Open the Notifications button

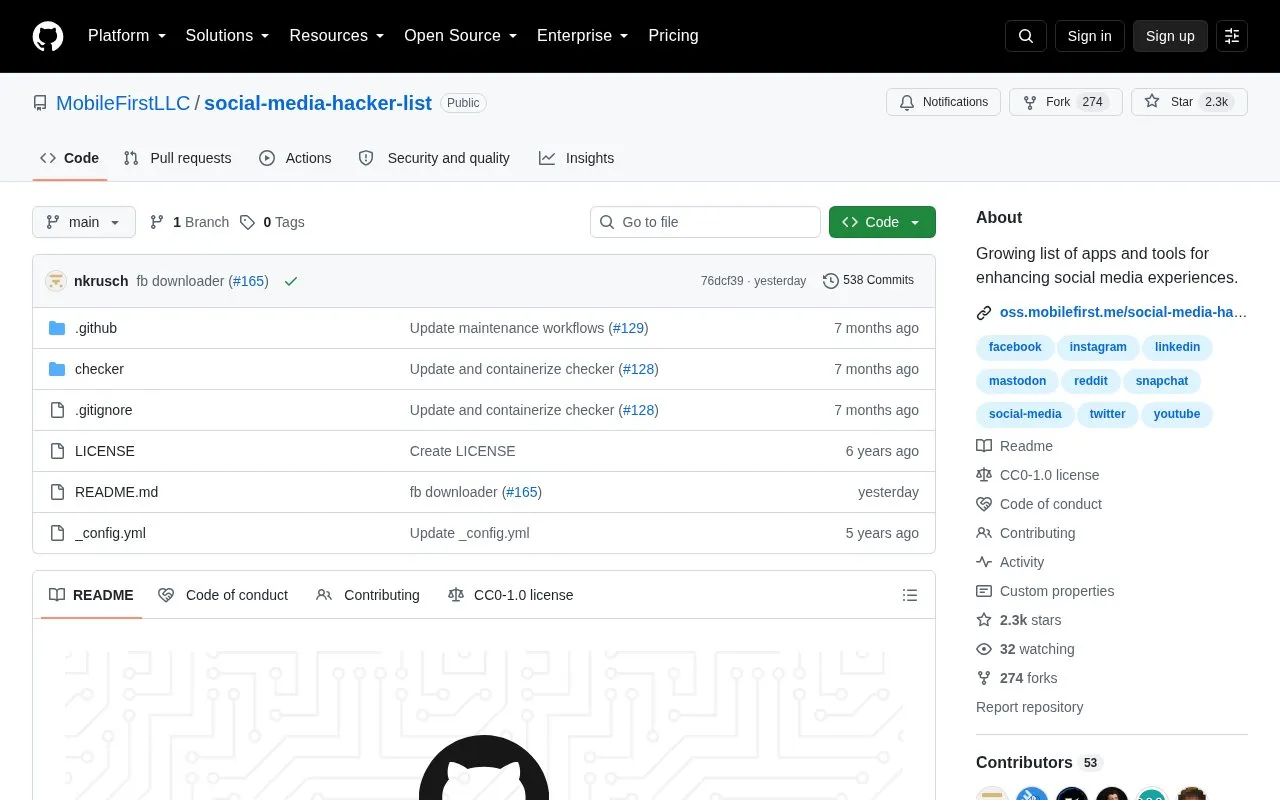(x=943, y=102)
